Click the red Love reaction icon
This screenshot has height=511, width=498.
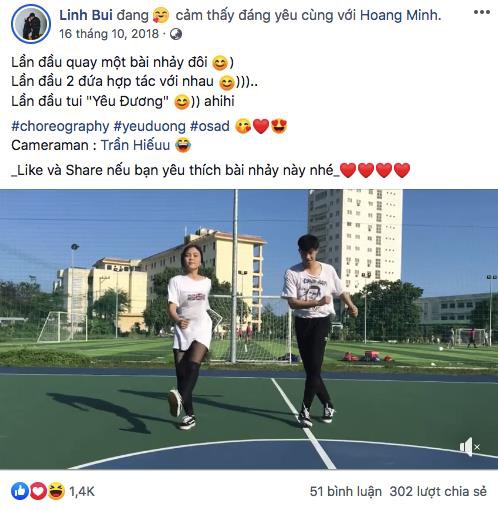pos(38,491)
